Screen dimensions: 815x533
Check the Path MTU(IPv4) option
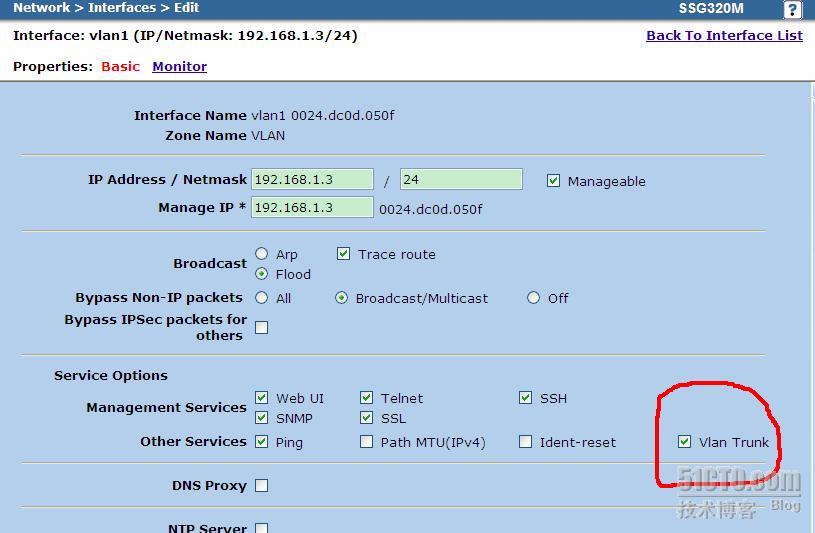[366, 442]
